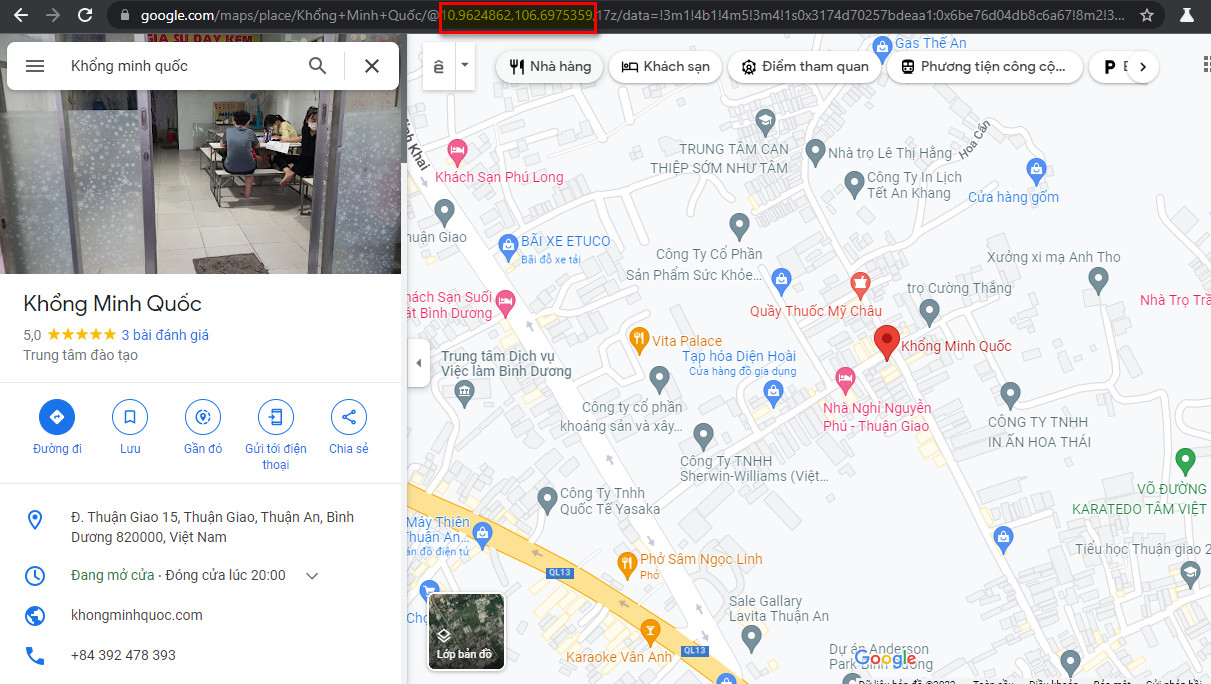Open the hamburger menu in search box
The width and height of the screenshot is (1211, 684).
[35, 66]
